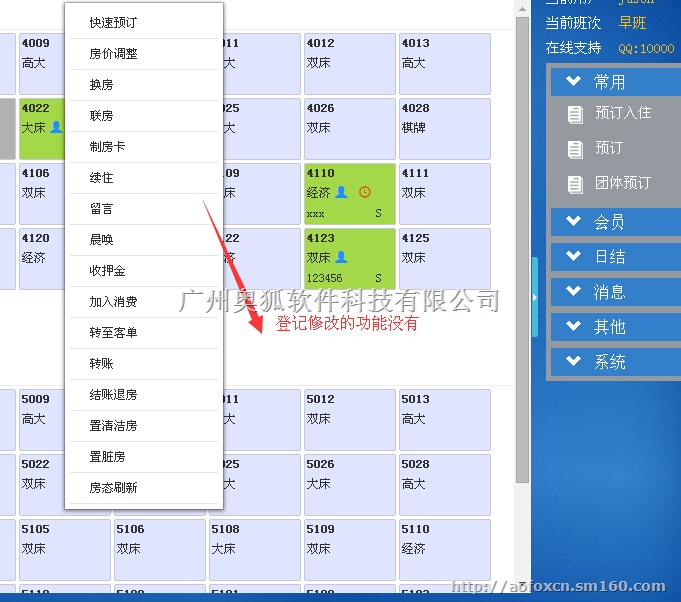Viewport: 681px width, 602px height.
Task: Choose 结账退房 menu entry
Action: tap(144, 395)
